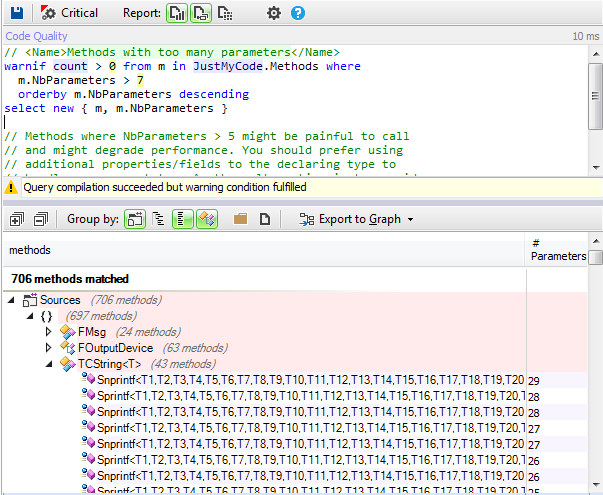The image size is (603, 495).
Task: Open the Export to Graph dropdown arrow
Action: (x=410, y=219)
